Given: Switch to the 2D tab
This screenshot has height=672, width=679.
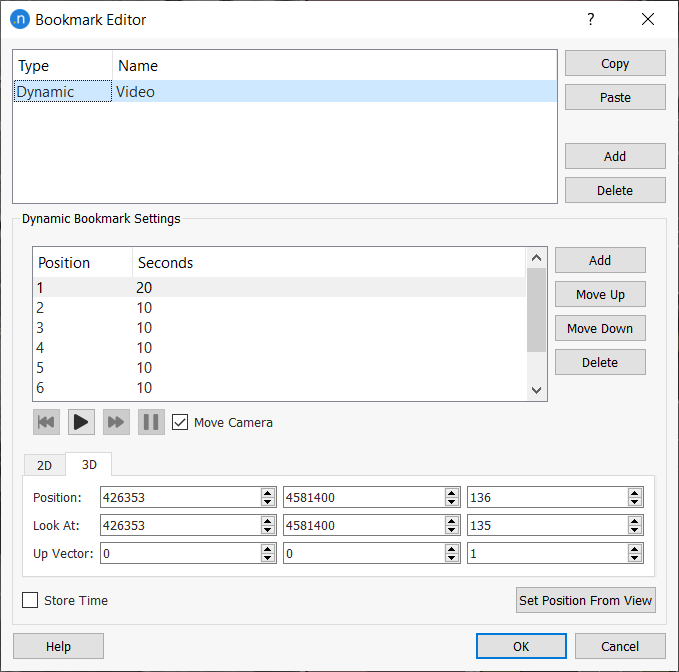Looking at the screenshot, I should tap(45, 465).
